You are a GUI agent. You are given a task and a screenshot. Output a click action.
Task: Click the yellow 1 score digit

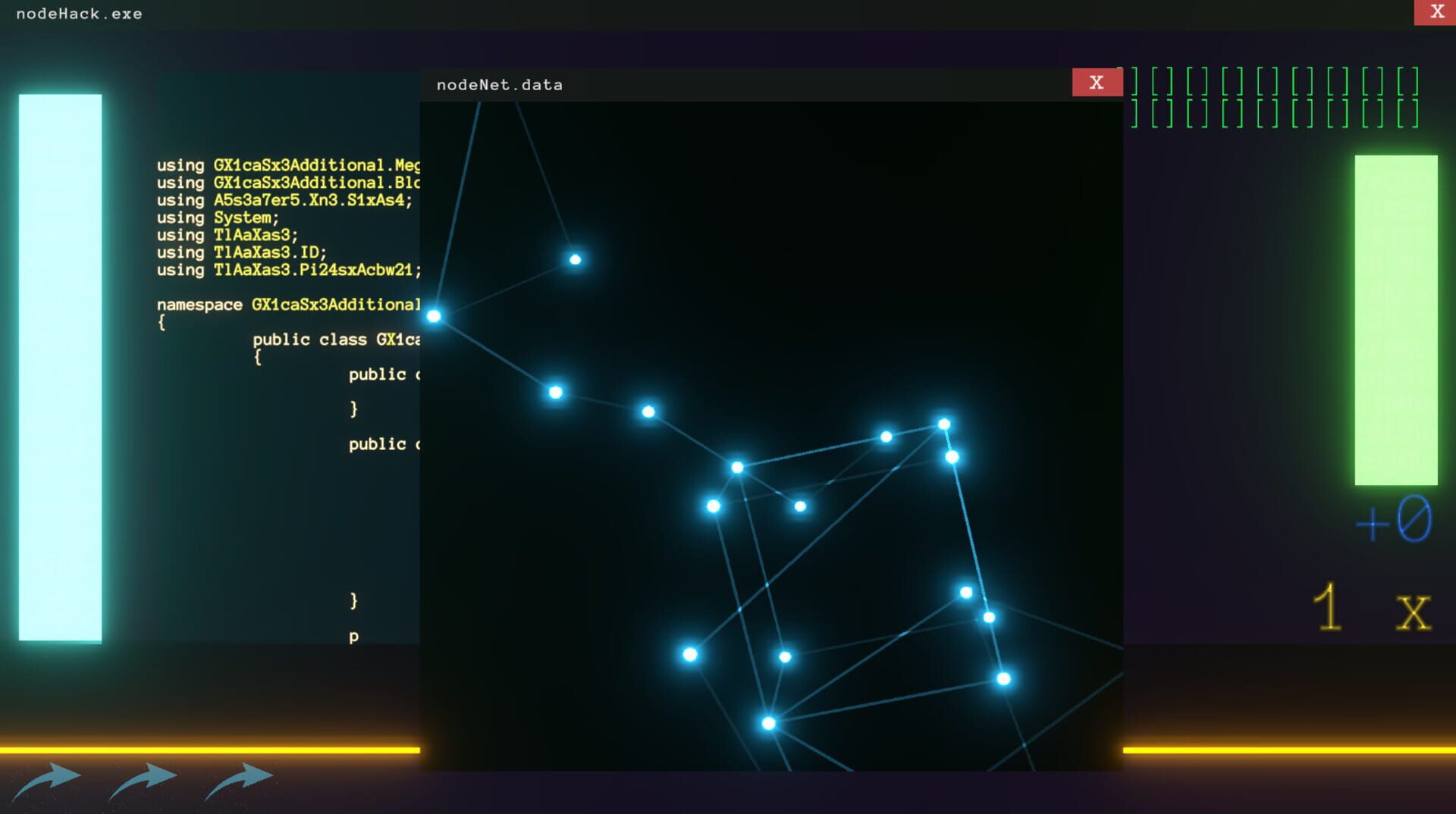tap(1329, 604)
